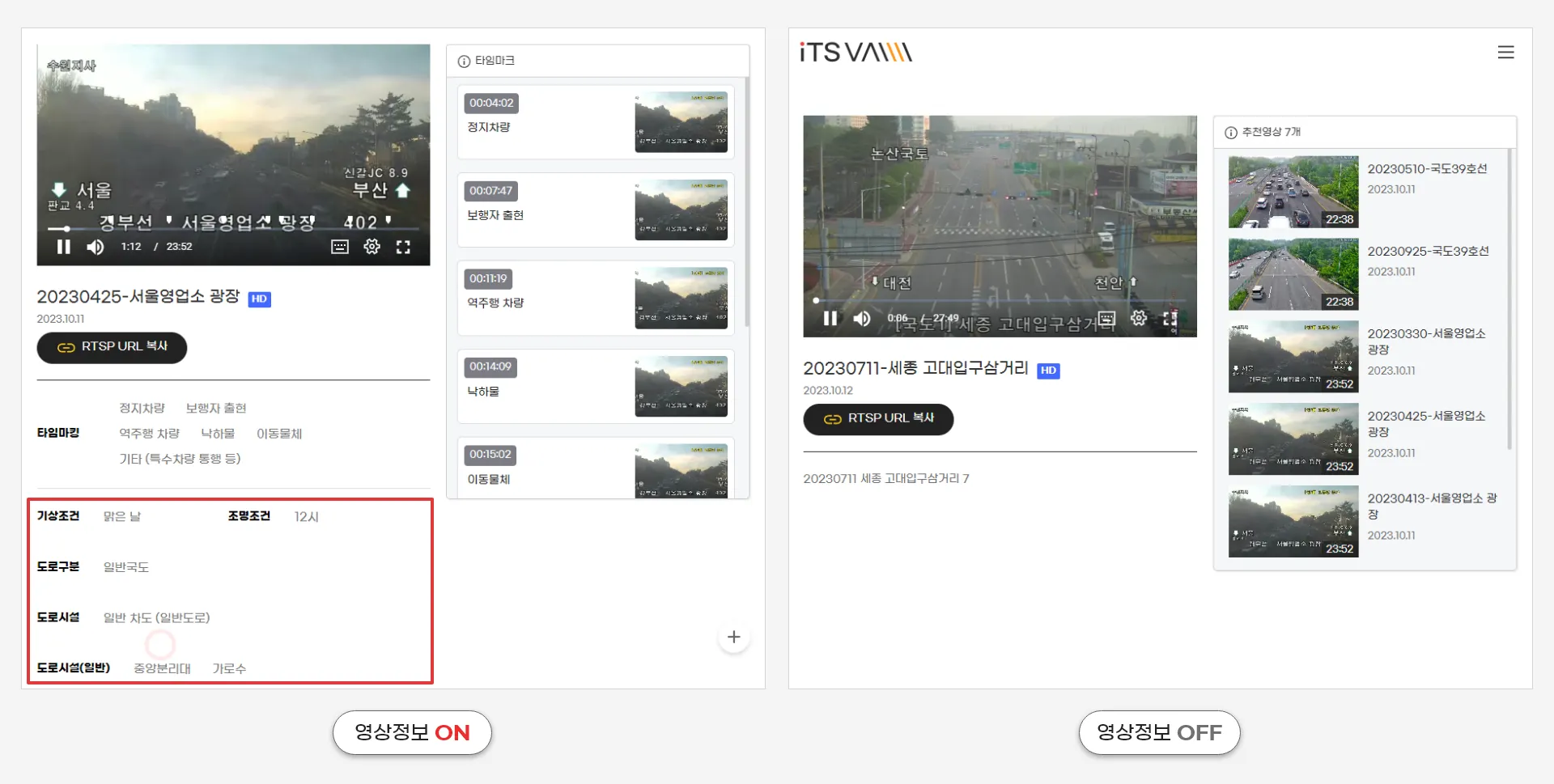
Task: Click the 영상정보 OFF button
Action: click(1159, 733)
